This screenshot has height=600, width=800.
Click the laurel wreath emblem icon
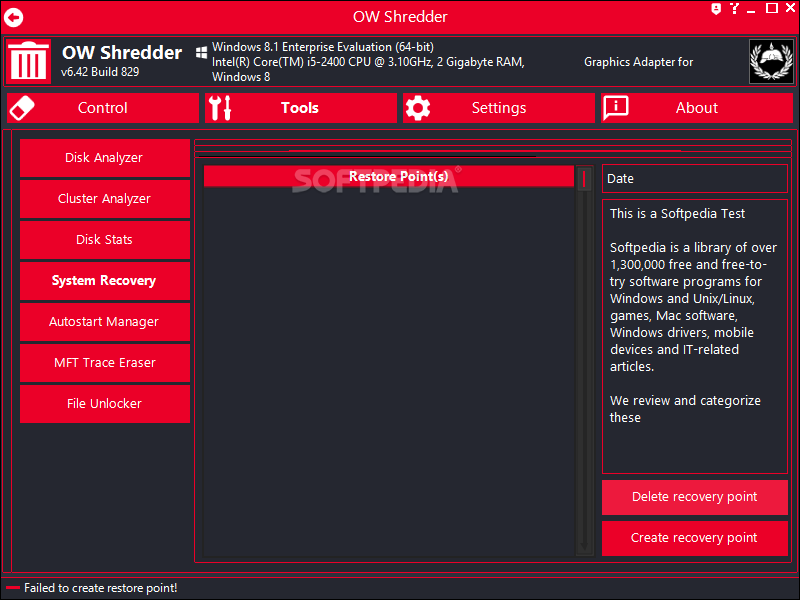click(x=771, y=61)
